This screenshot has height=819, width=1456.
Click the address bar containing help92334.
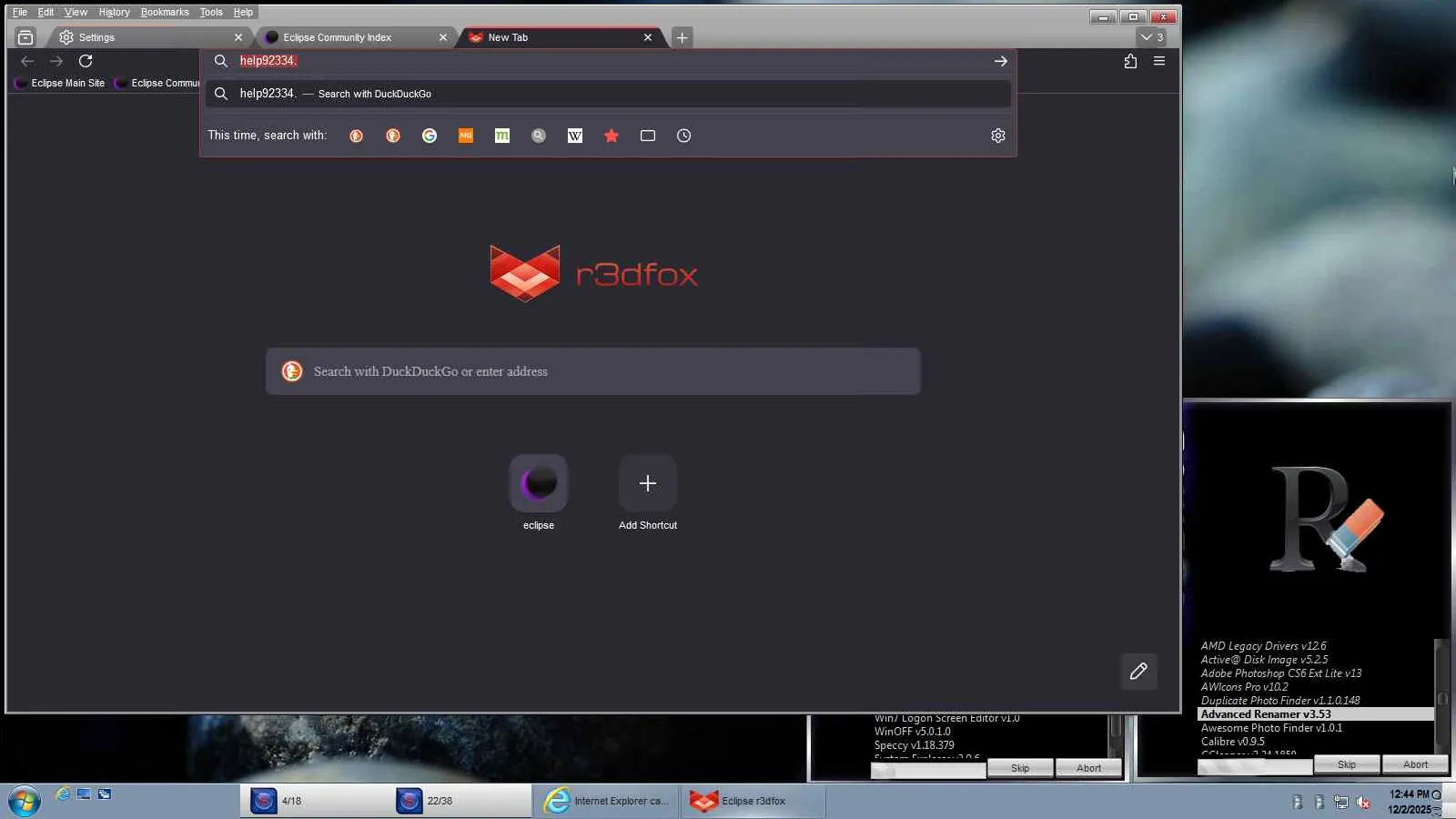pyautogui.click(x=608, y=61)
